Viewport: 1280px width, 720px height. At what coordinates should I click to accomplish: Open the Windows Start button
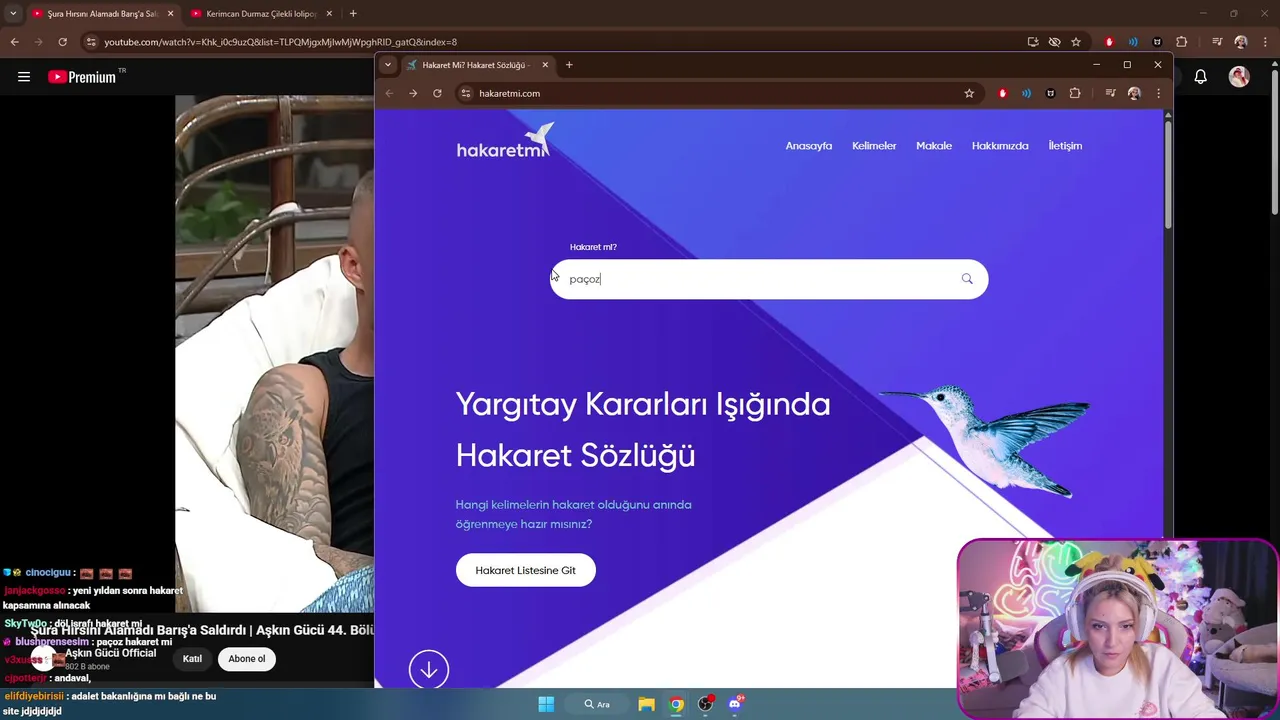[x=546, y=704]
